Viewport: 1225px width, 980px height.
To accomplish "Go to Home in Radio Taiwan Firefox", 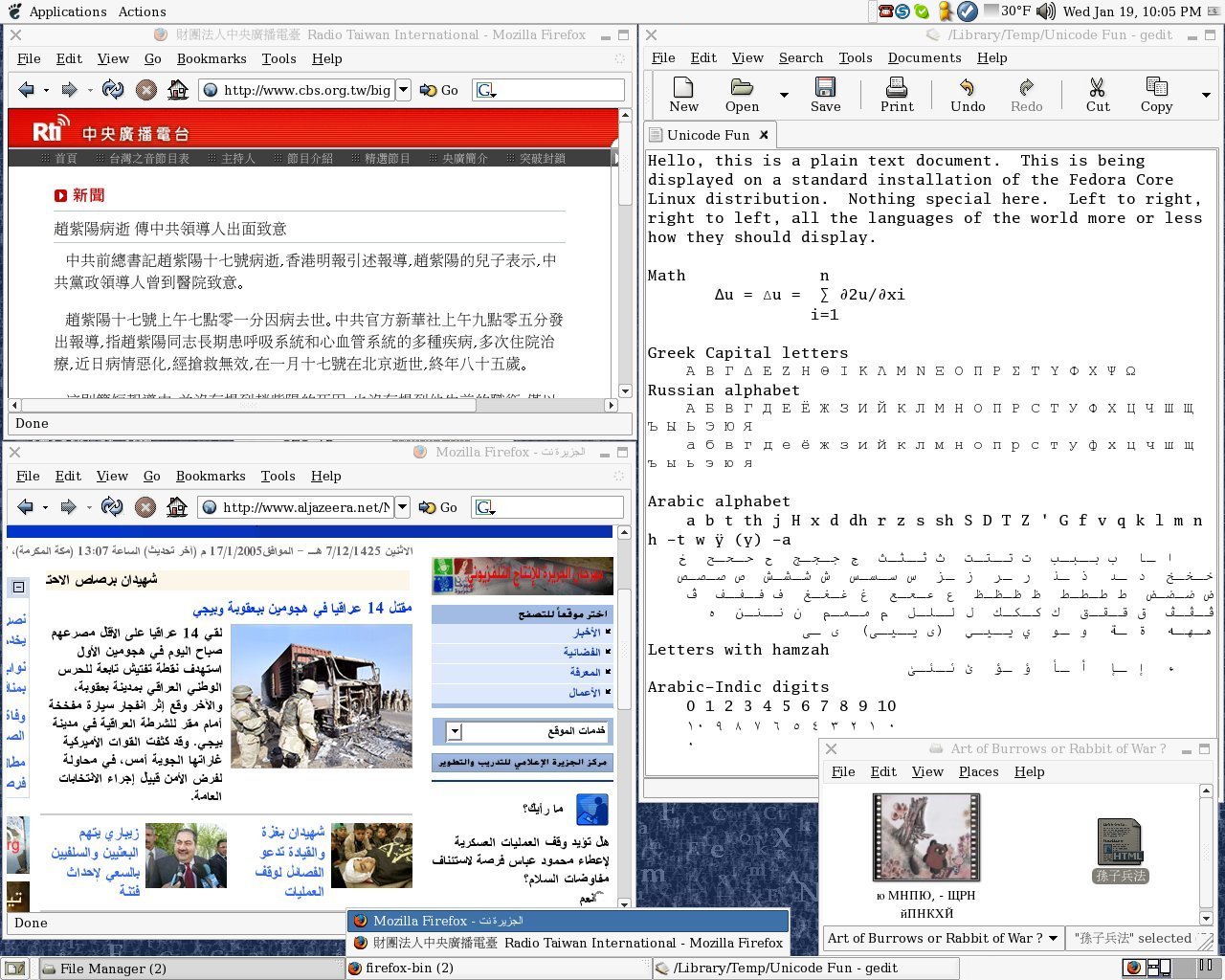I will coord(178,90).
